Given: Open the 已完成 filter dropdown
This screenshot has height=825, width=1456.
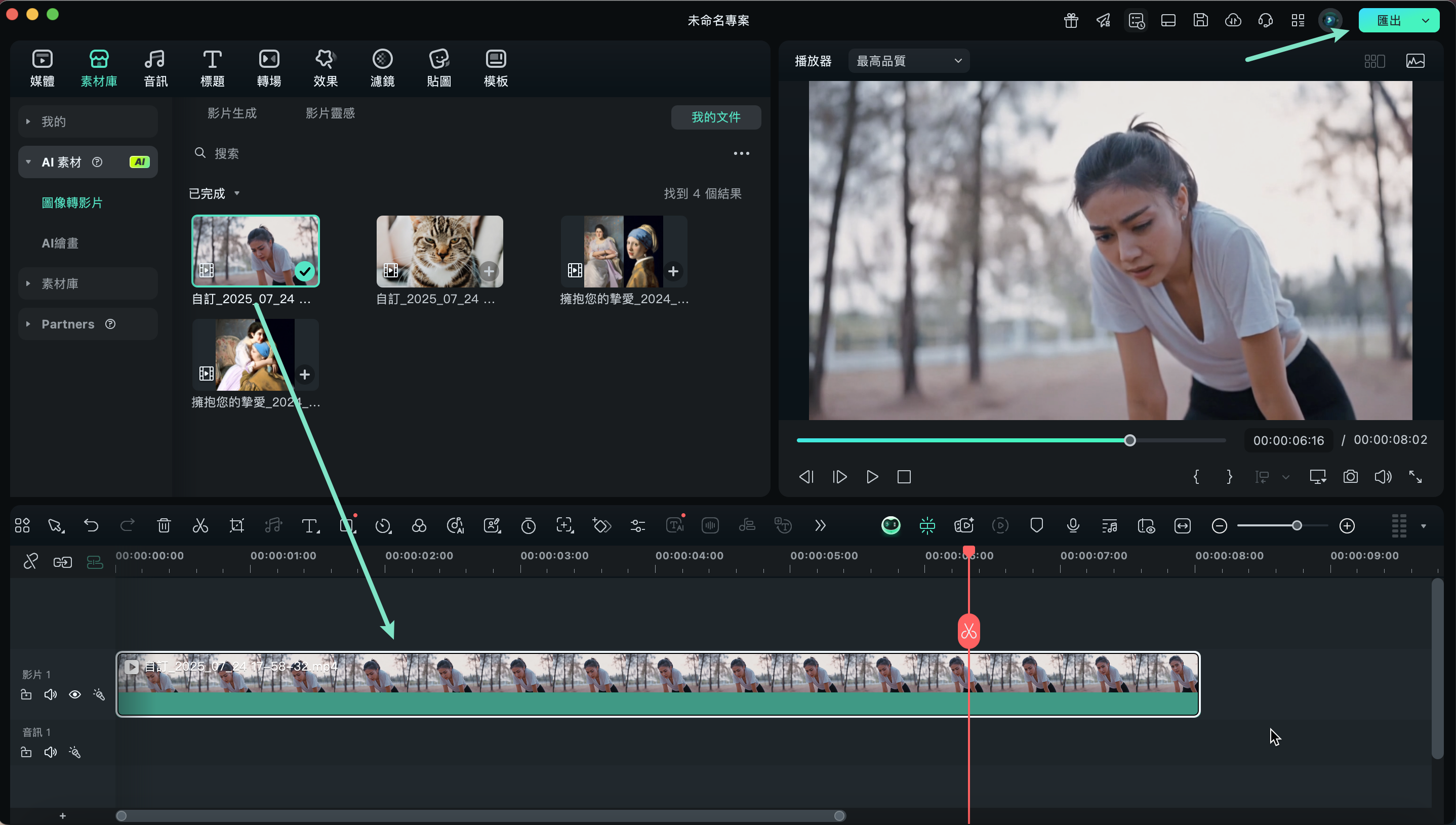Looking at the screenshot, I should pyautogui.click(x=214, y=193).
